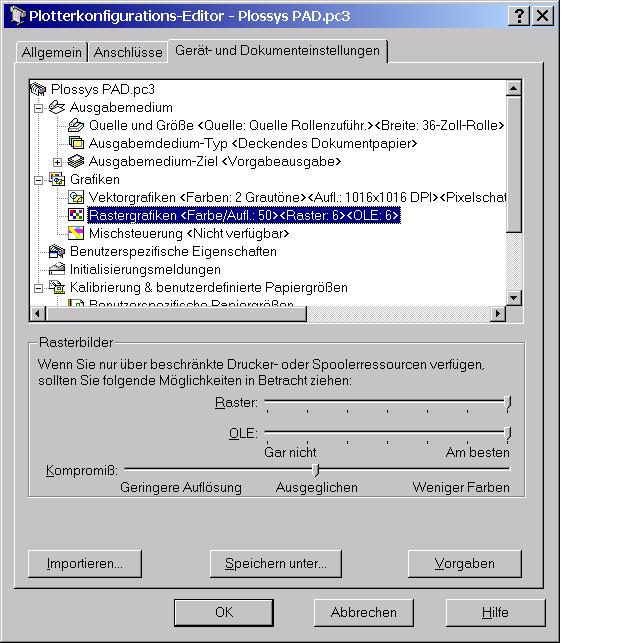The height and width of the screenshot is (643, 640).
Task: Click the Kalibrierung & Papiergrößen node icon
Action: click(x=57, y=287)
